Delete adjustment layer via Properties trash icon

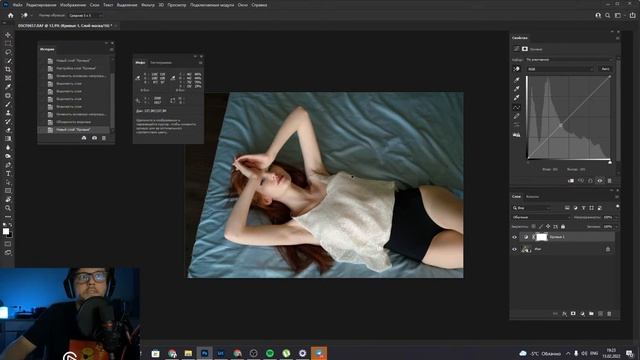609,180
